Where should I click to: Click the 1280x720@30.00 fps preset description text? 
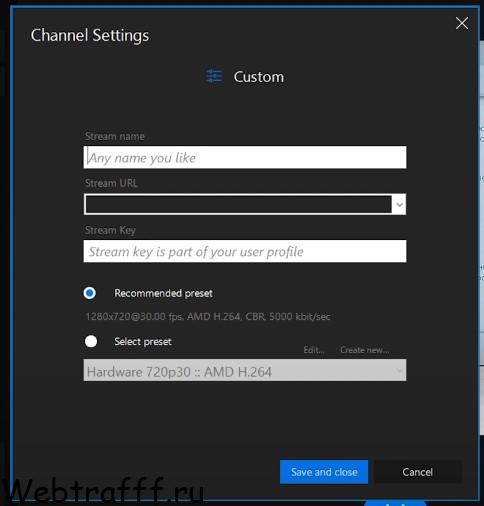tap(208, 316)
